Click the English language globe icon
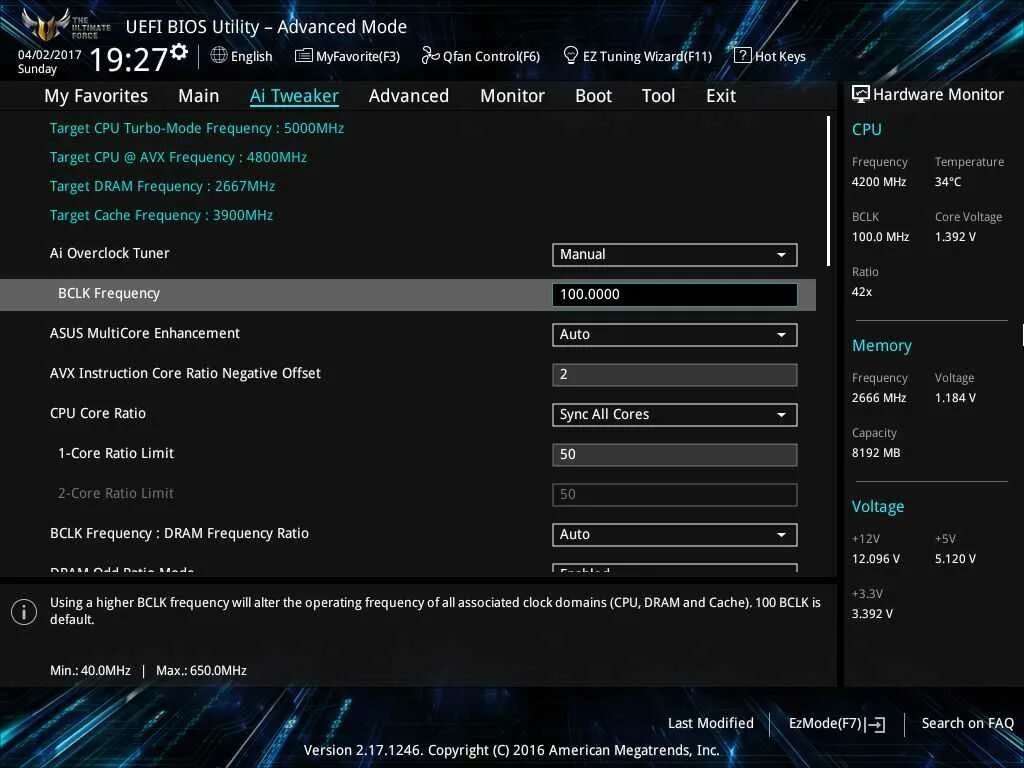This screenshot has width=1024, height=768. [x=219, y=56]
